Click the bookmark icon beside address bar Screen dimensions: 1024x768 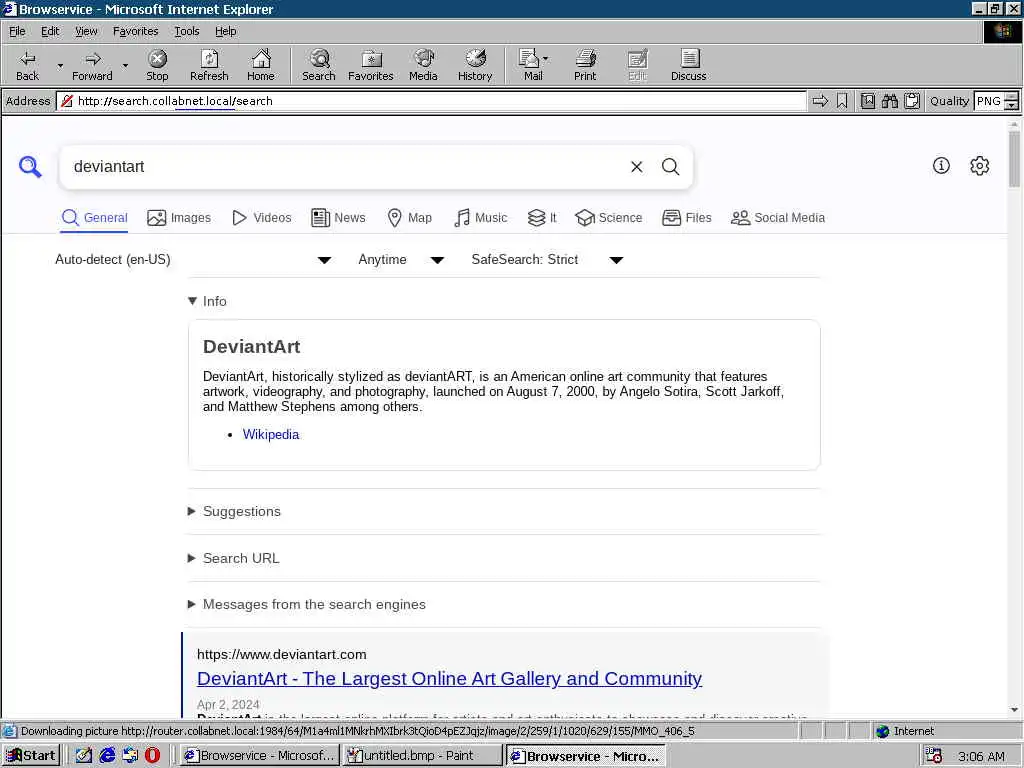click(842, 101)
